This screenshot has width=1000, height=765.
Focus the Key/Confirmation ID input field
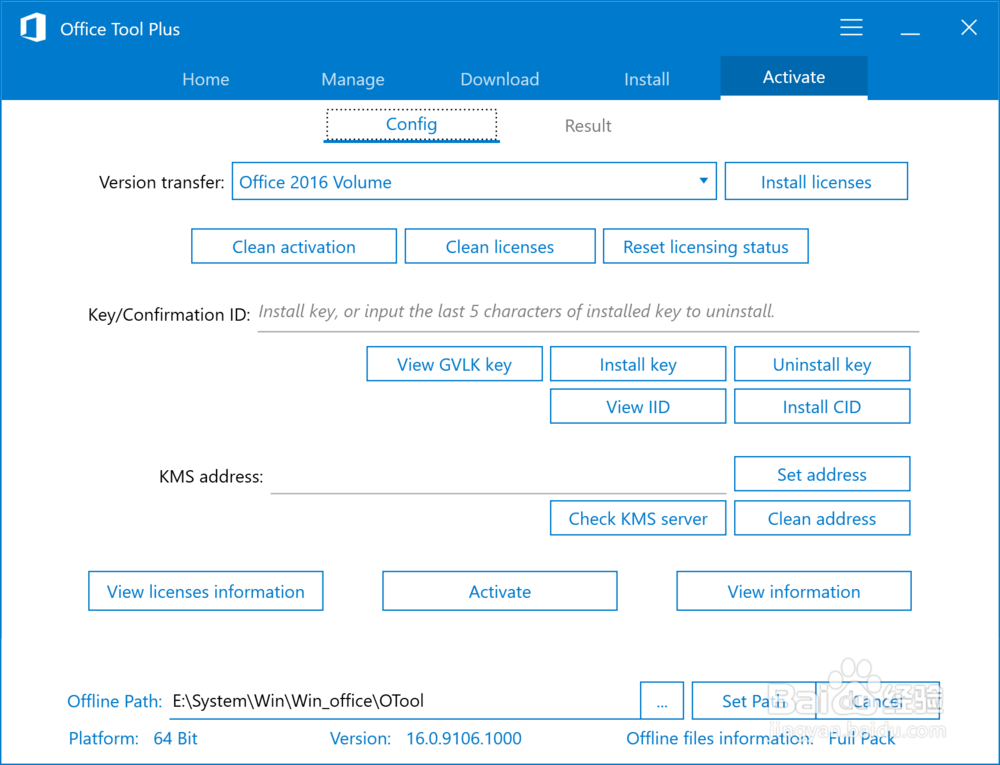pyautogui.click(x=588, y=312)
